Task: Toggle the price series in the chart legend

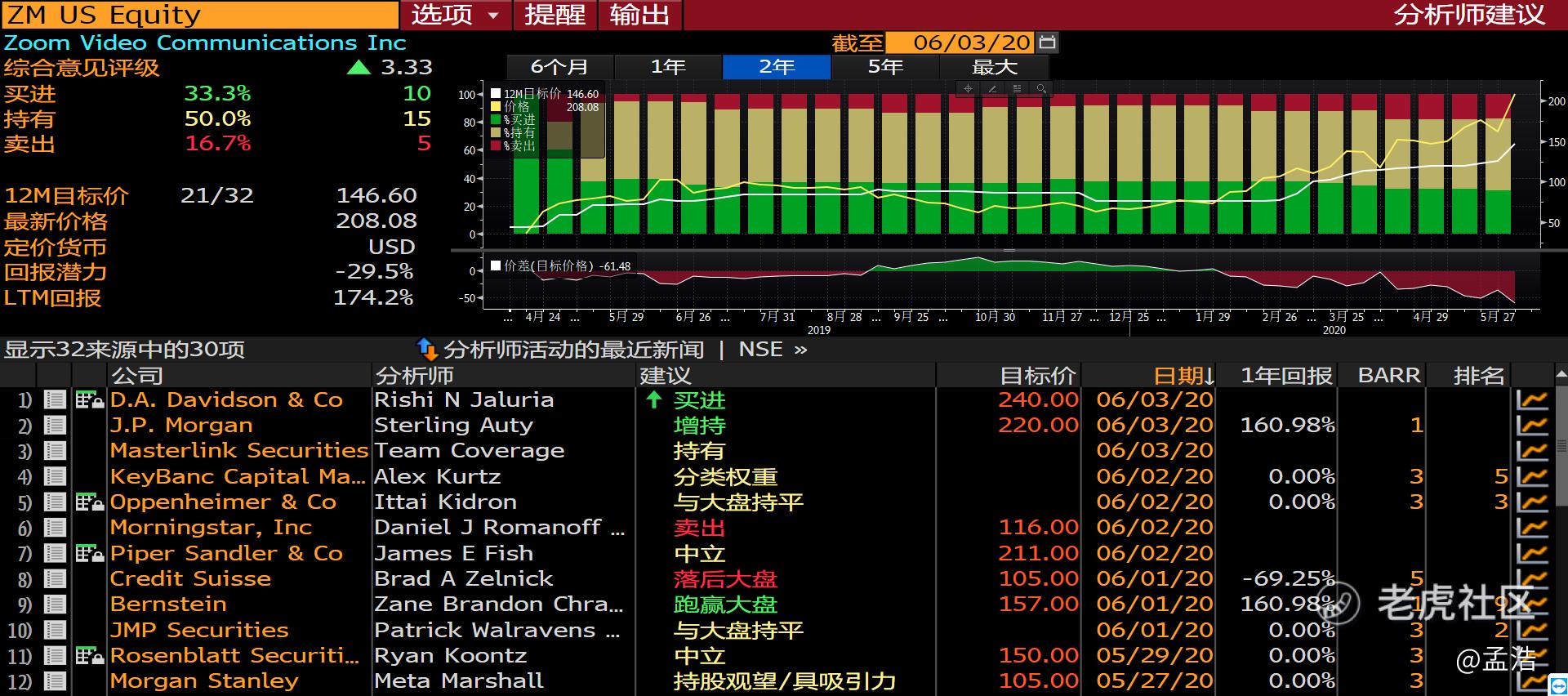Action: point(496,107)
